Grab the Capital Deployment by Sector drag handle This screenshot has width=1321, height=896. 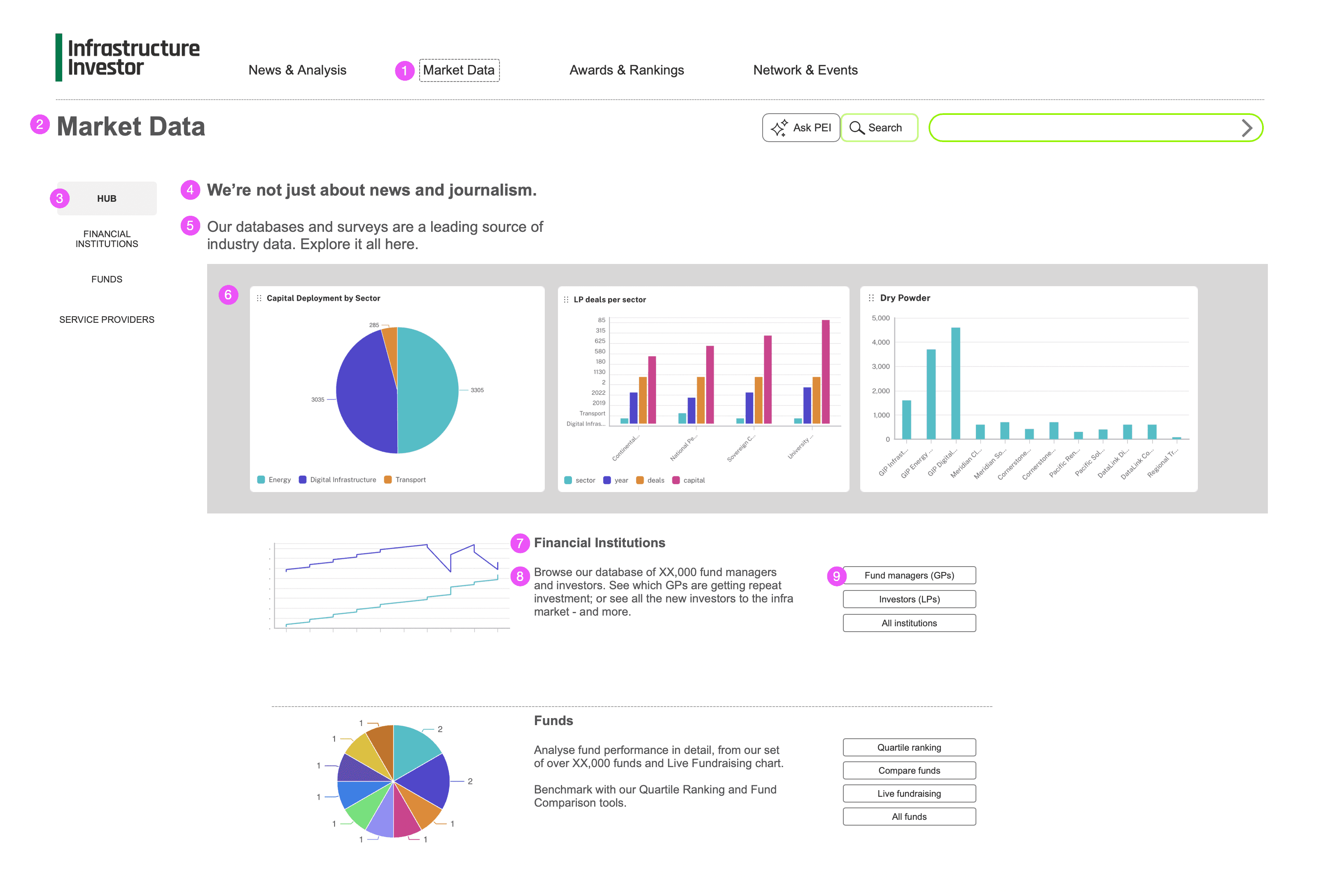coord(259,299)
